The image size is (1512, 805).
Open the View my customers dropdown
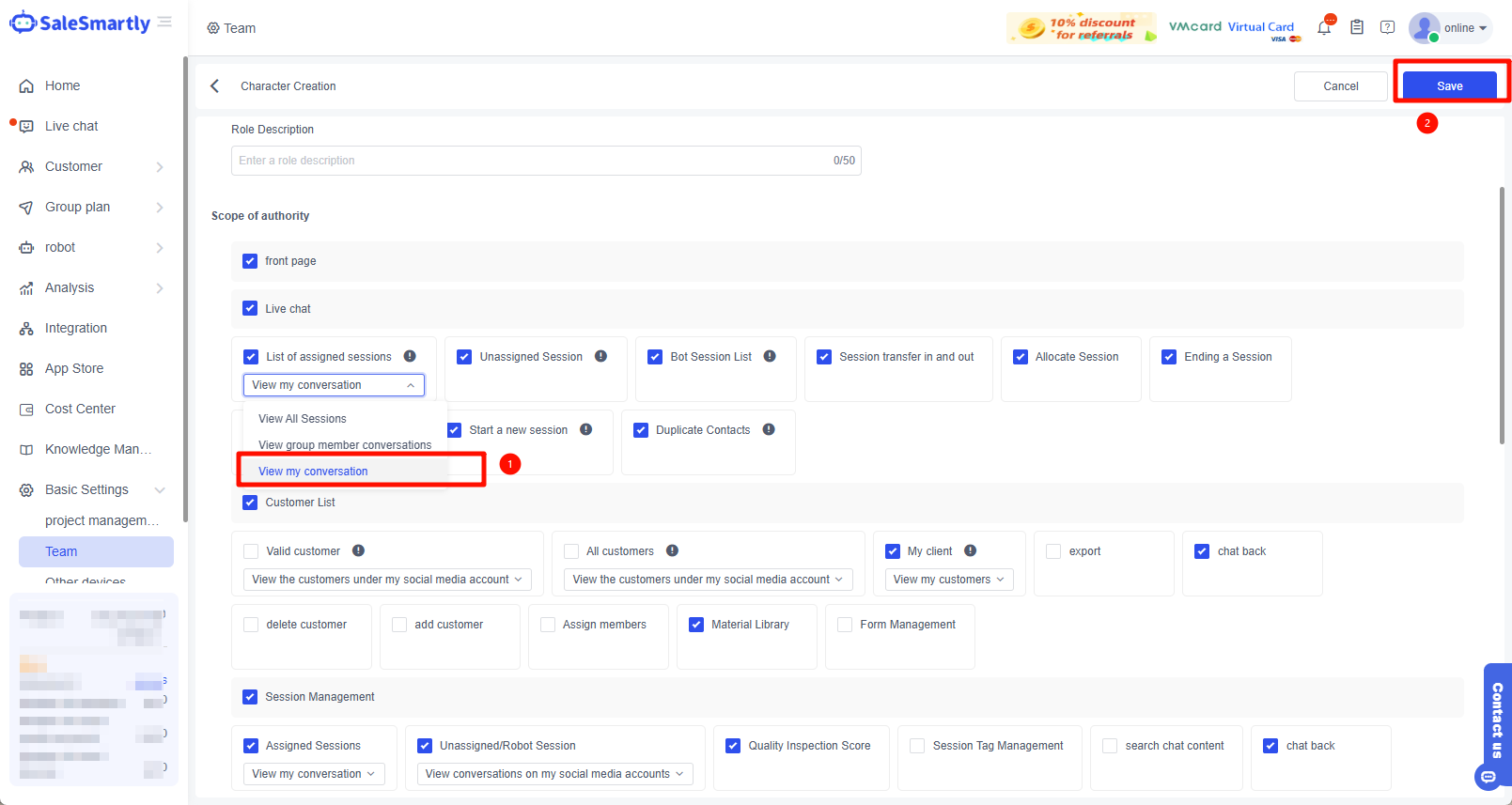948,580
